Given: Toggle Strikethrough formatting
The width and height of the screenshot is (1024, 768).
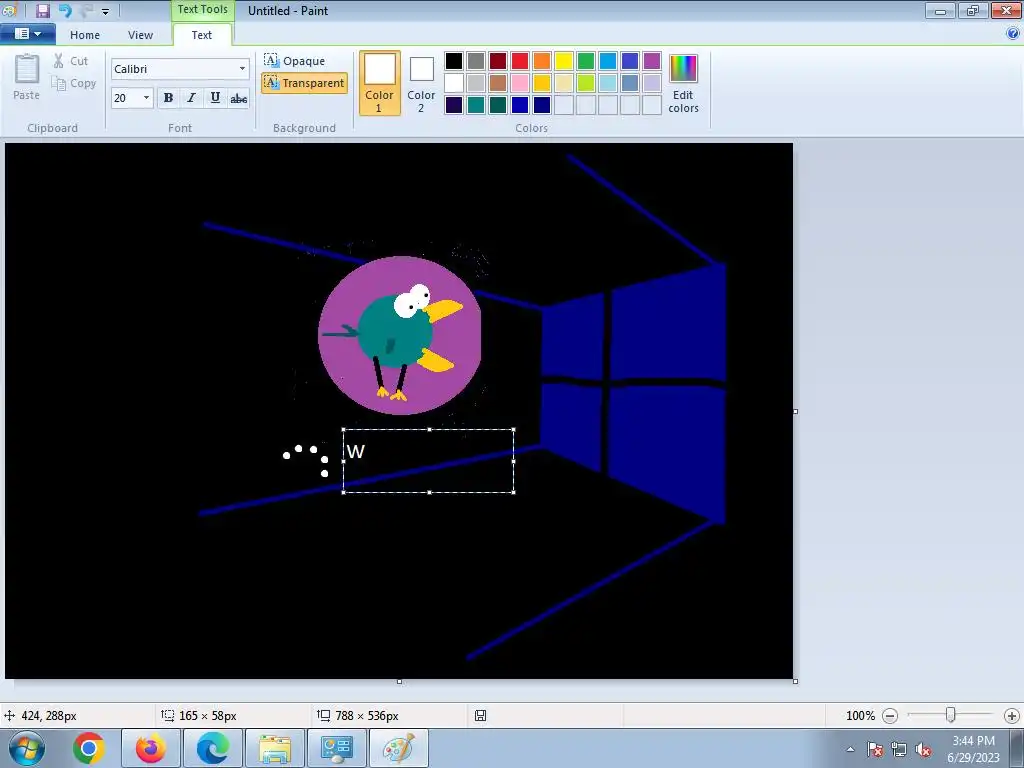Looking at the screenshot, I should tap(238, 99).
